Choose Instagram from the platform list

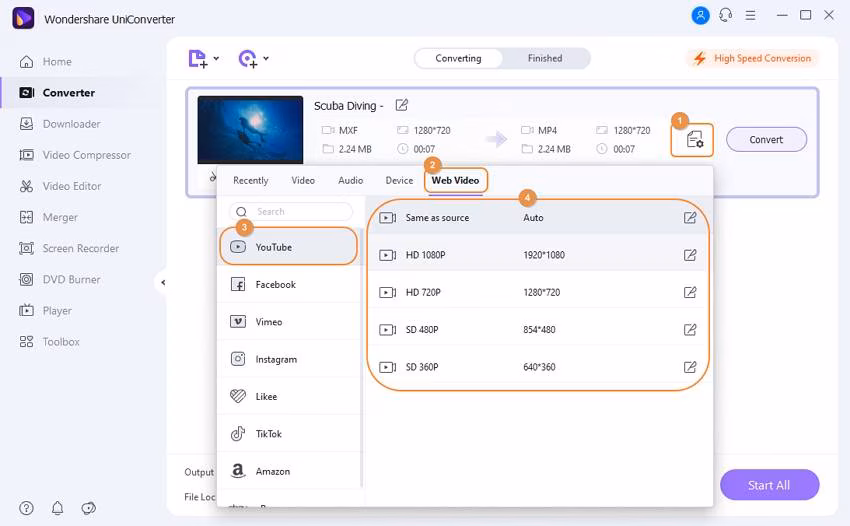[289, 359]
